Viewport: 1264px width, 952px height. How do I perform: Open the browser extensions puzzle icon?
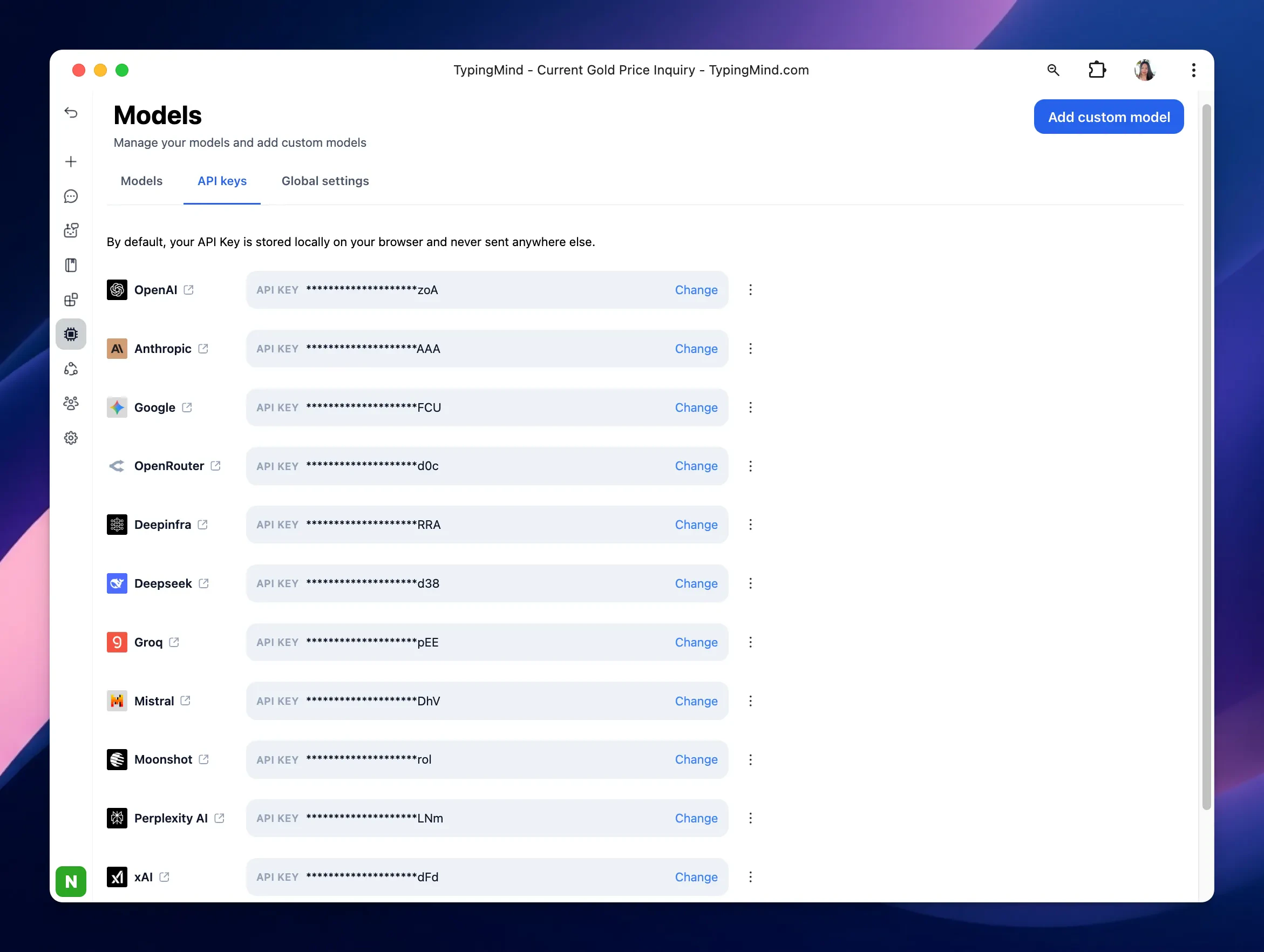(x=1097, y=70)
